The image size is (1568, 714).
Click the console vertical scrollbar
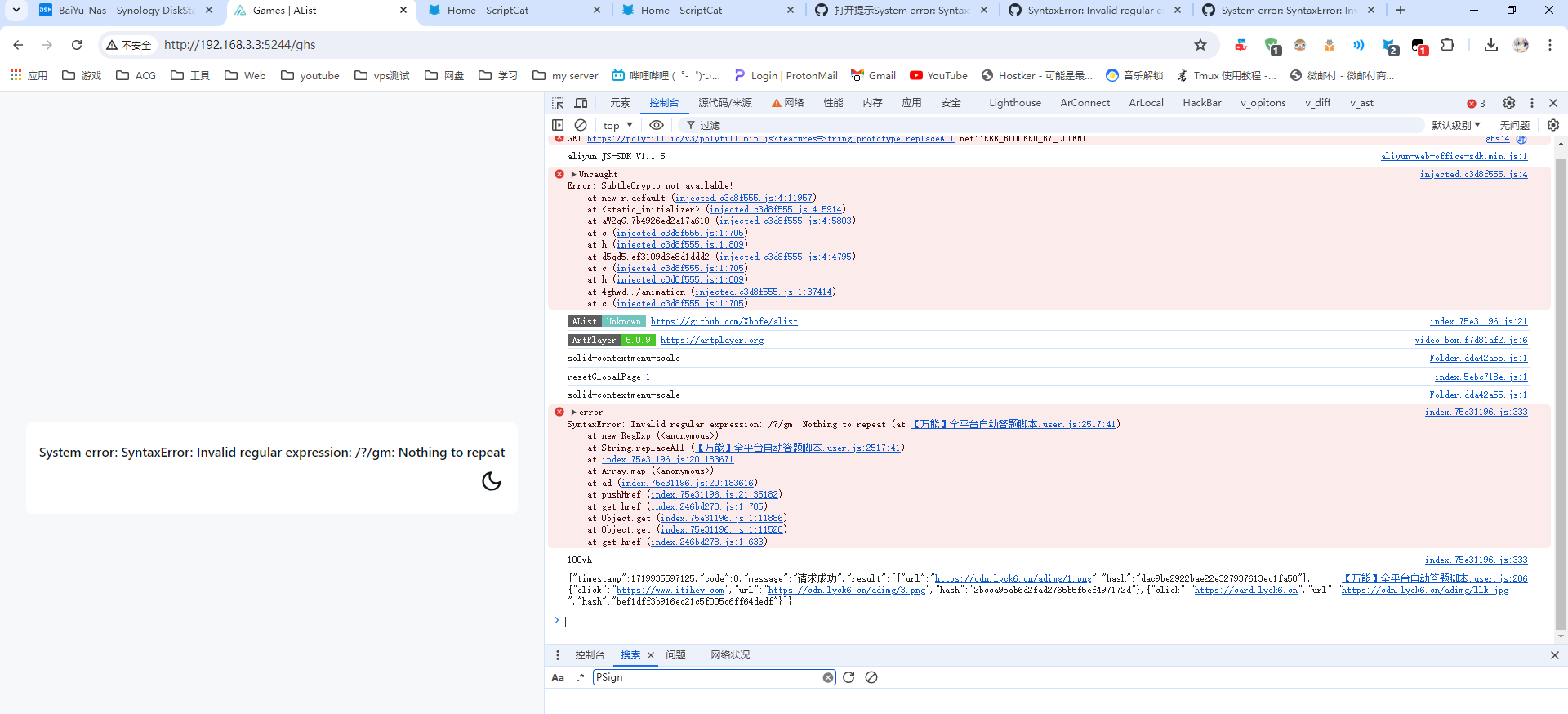coord(1561,392)
